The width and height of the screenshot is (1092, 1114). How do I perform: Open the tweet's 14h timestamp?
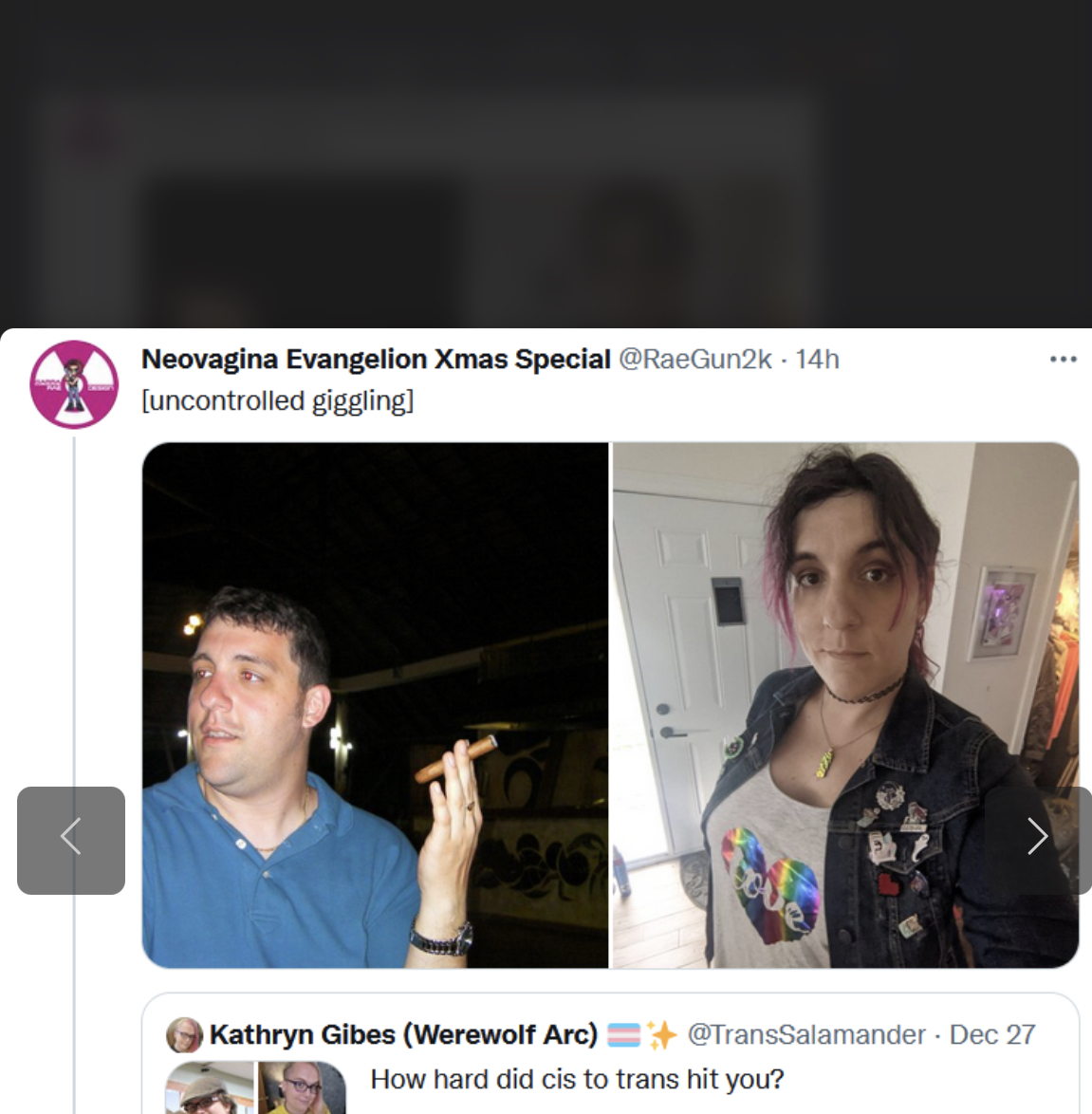click(817, 360)
